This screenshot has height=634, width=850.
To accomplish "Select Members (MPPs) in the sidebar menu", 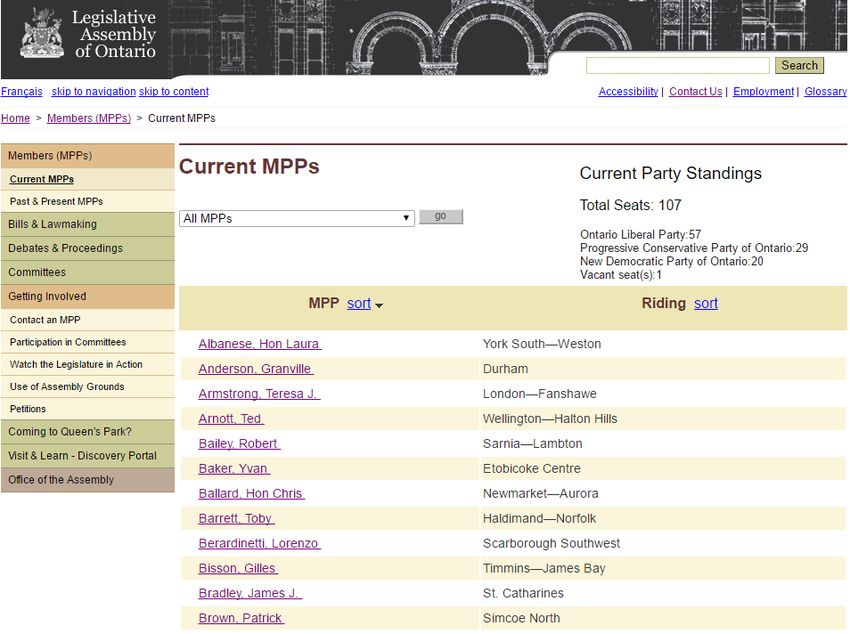I will (88, 156).
